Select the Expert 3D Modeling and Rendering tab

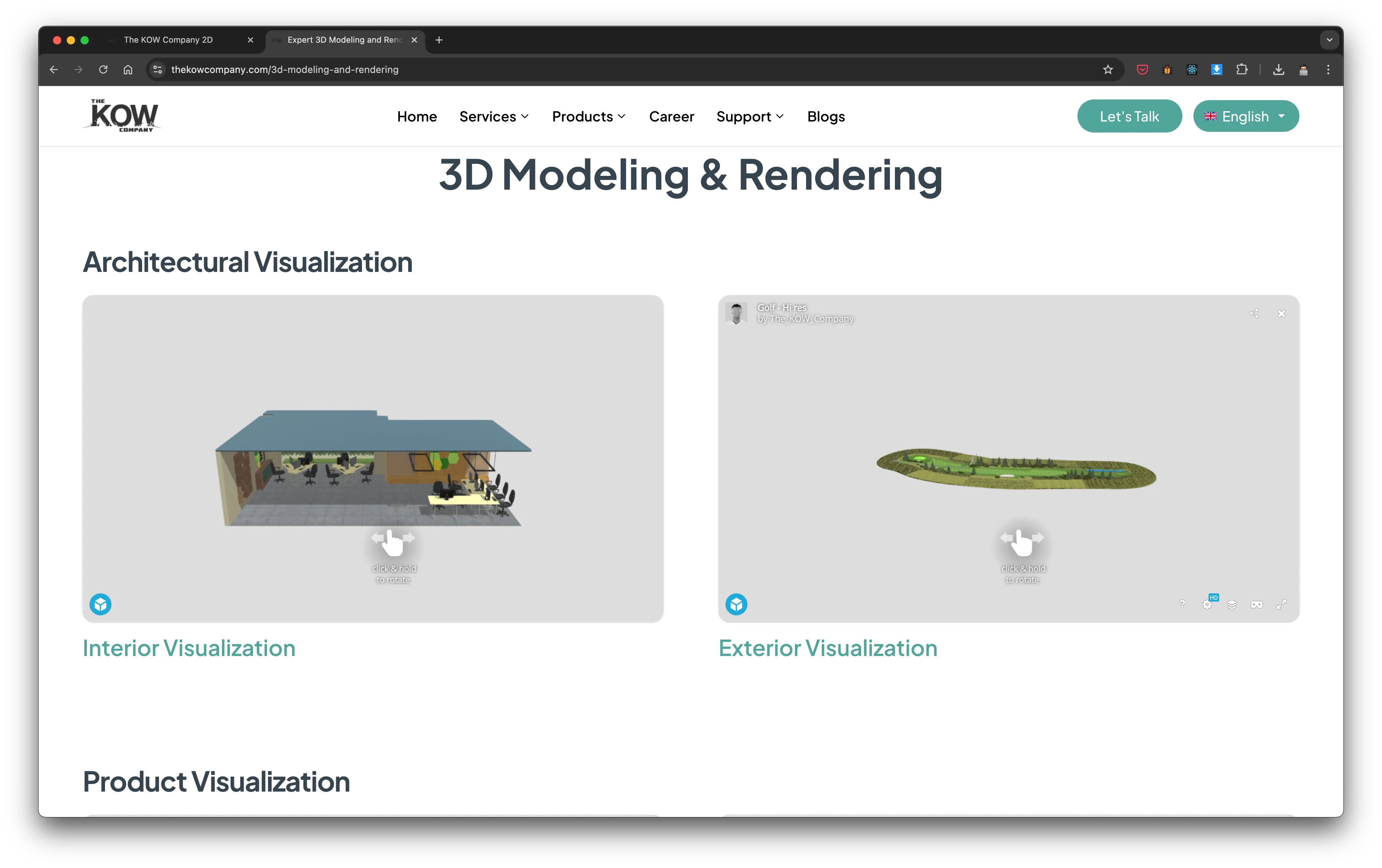(344, 40)
